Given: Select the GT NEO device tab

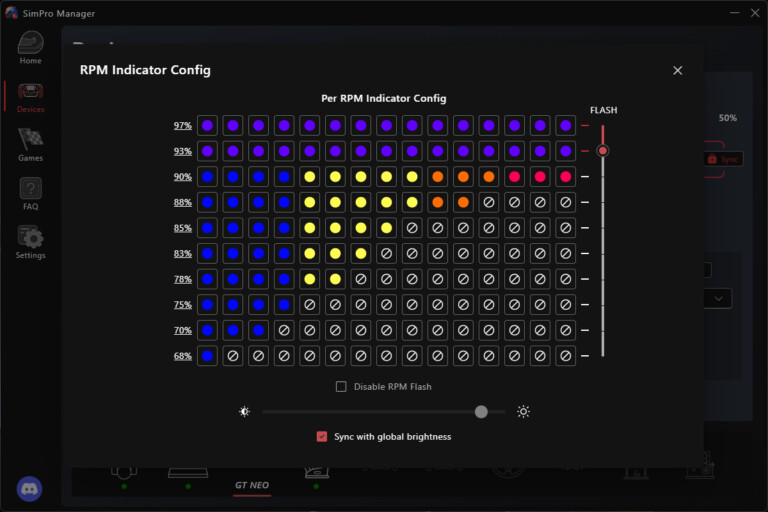Looking at the screenshot, I should pyautogui.click(x=252, y=485).
